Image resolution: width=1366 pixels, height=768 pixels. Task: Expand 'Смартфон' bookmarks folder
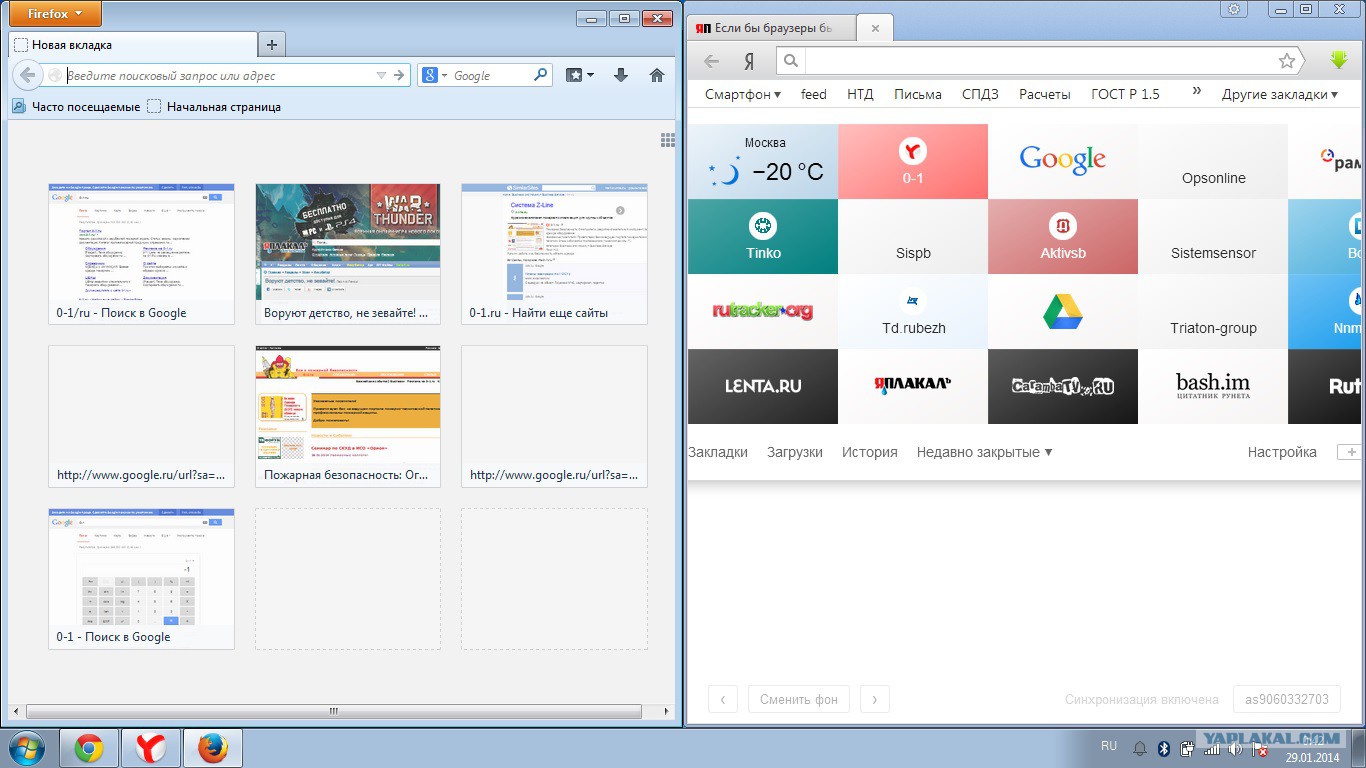click(743, 94)
